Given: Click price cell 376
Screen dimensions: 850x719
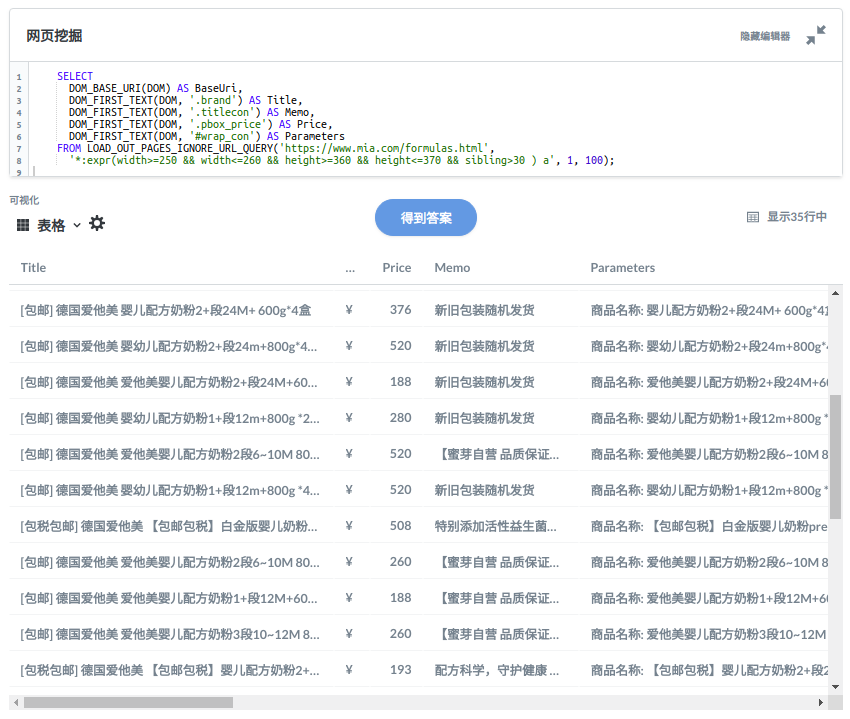Looking at the screenshot, I should (x=400, y=310).
